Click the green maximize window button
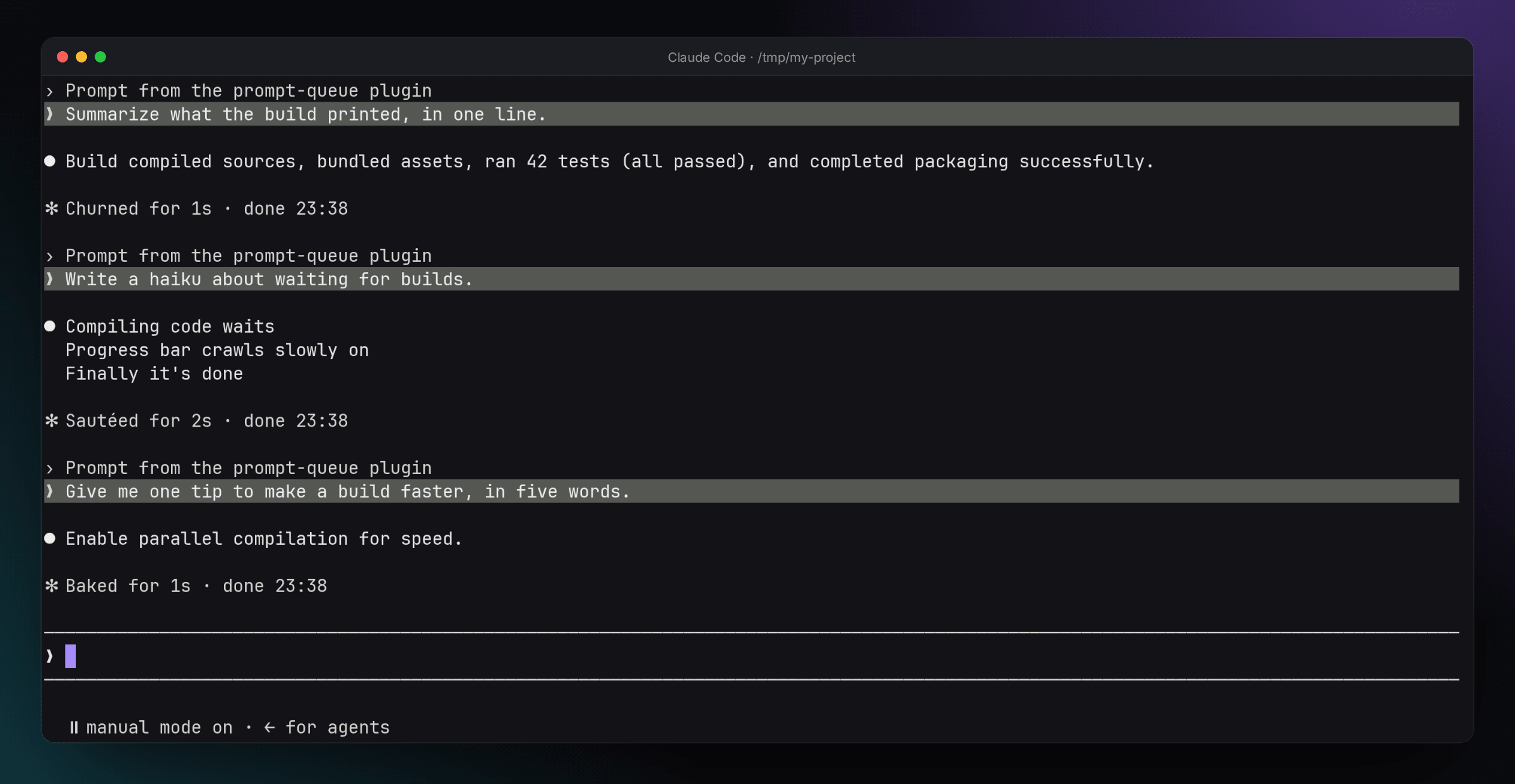This screenshot has height=784, width=1515. click(100, 57)
